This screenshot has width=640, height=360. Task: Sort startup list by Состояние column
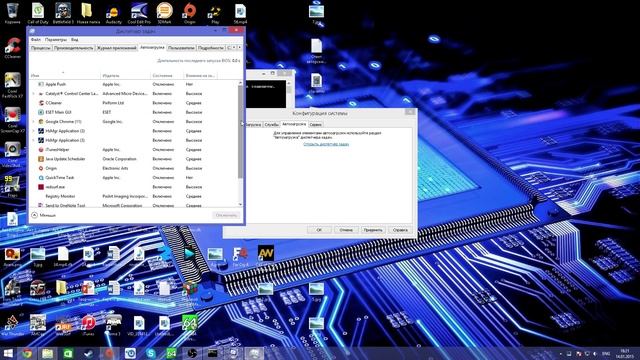167,76
